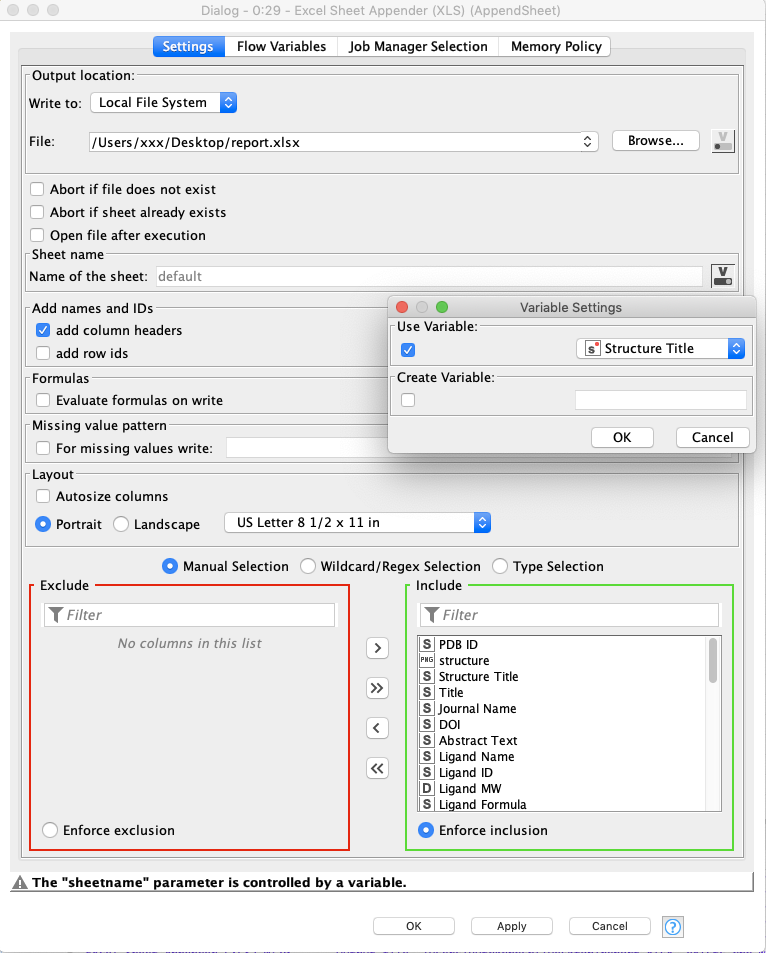Close the Variable Settings popup
Viewport: 766px width, 953px height.
pyautogui.click(x=402, y=307)
